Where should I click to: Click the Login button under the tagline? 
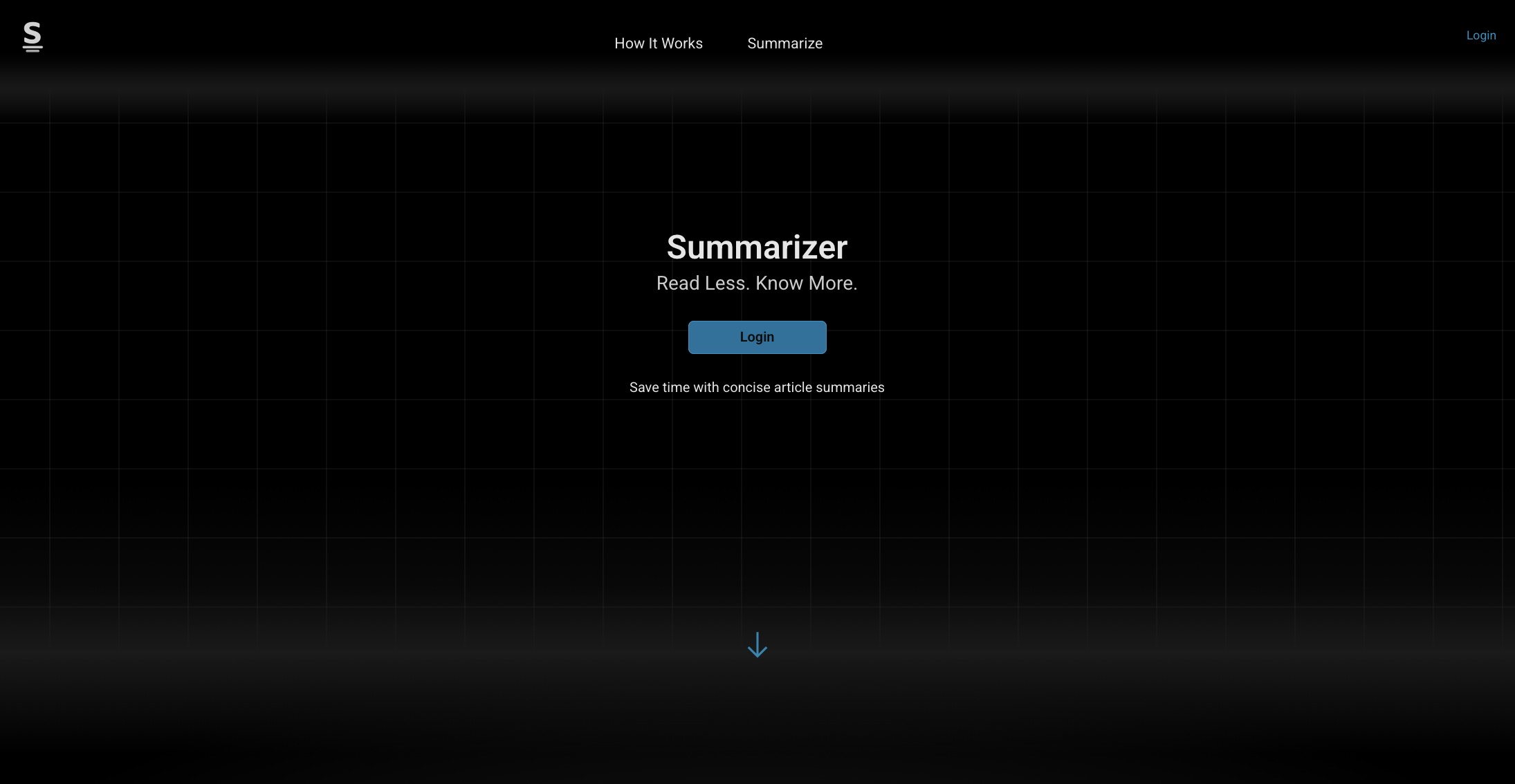click(757, 337)
